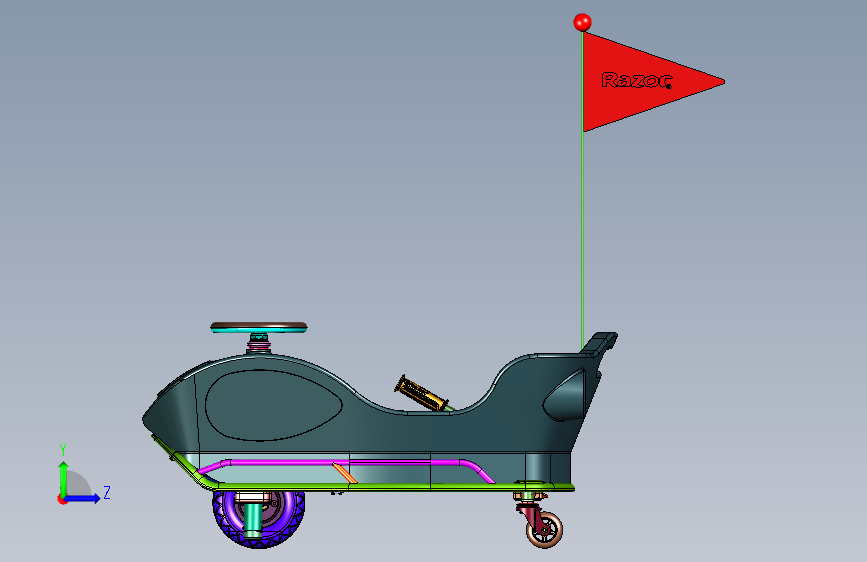Select the oval panel on body shell
The width and height of the screenshot is (867, 562).
click(x=274, y=405)
